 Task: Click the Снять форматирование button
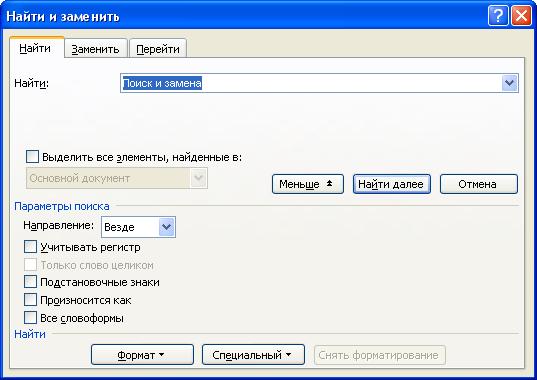pos(379,355)
